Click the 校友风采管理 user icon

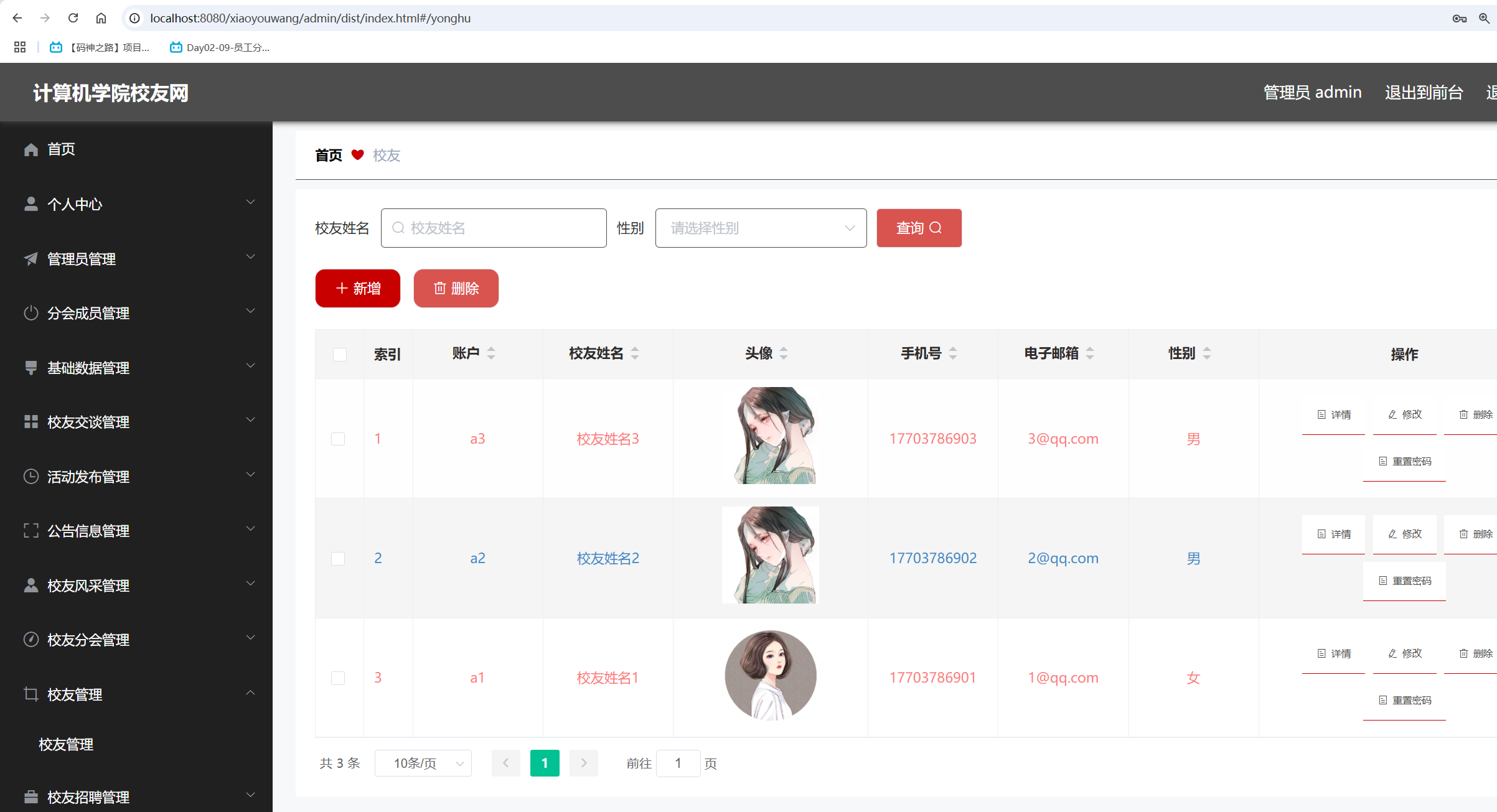(31, 586)
